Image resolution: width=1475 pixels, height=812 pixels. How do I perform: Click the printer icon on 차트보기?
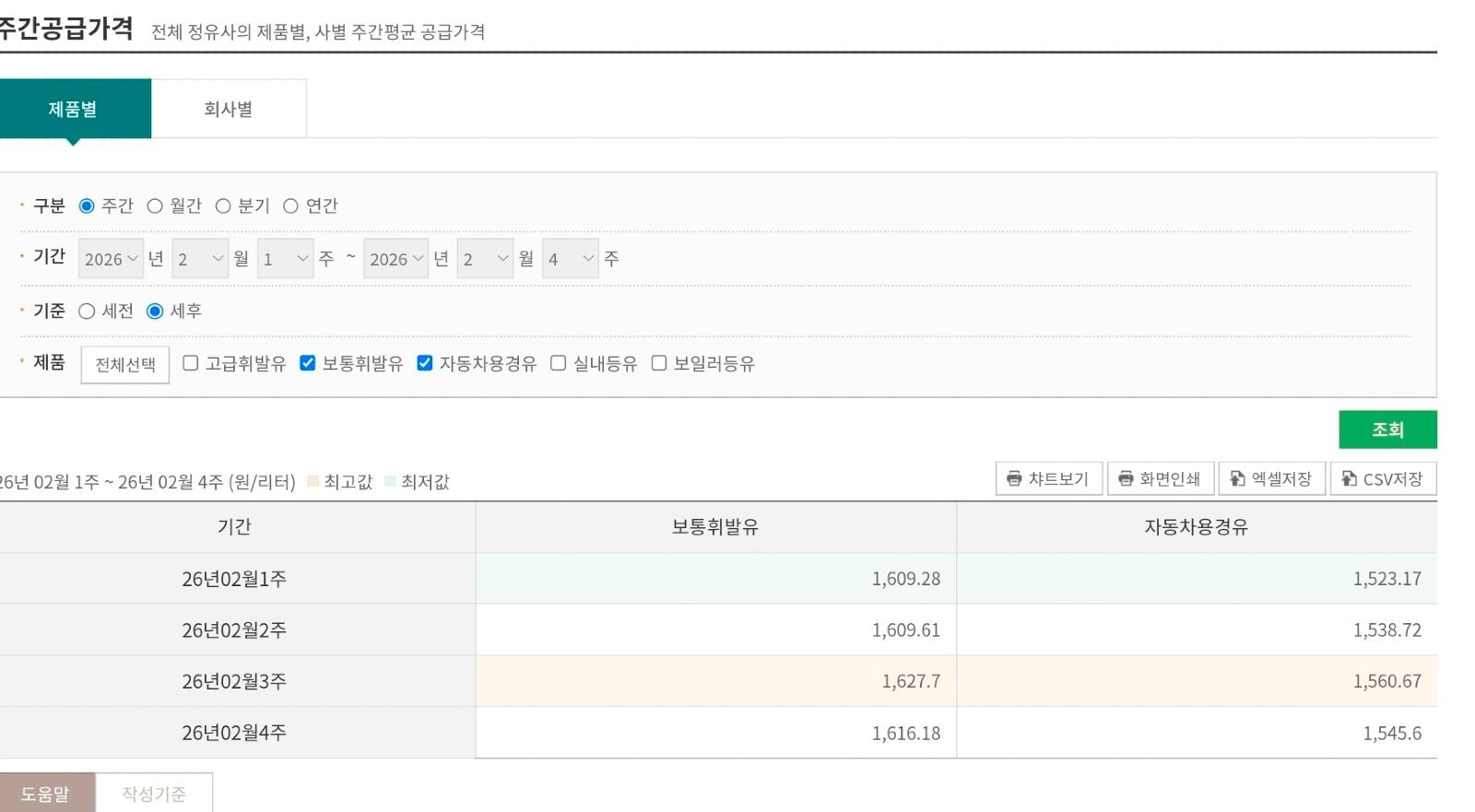(x=1014, y=478)
